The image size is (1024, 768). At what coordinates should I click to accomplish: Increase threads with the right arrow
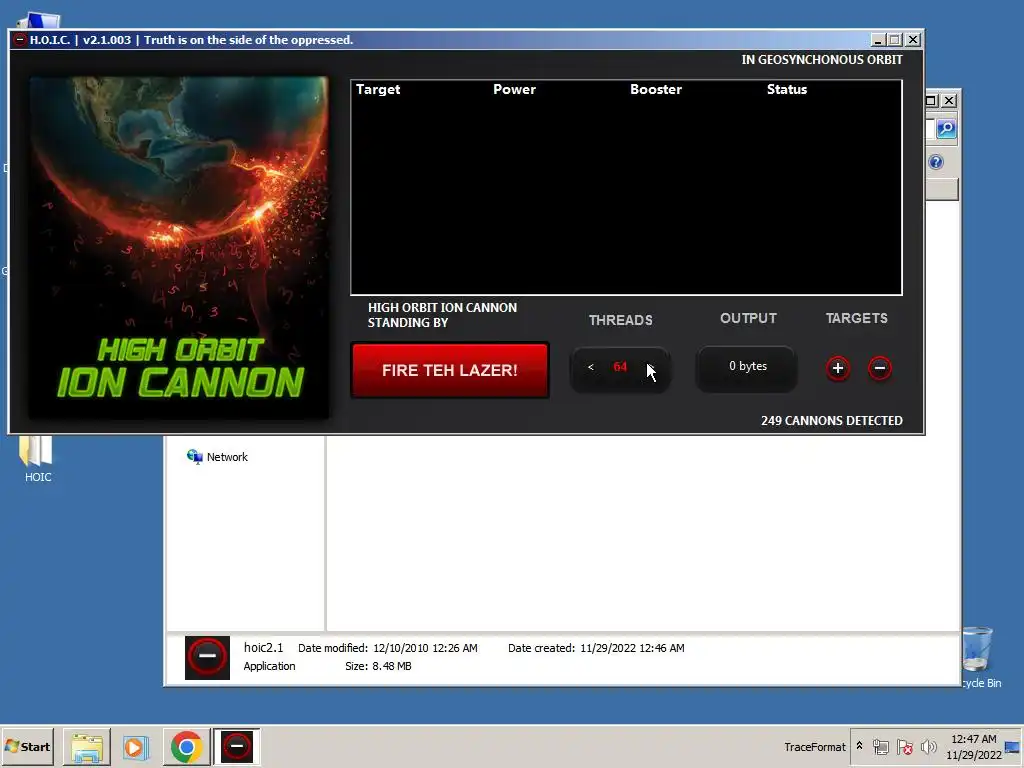650,367
